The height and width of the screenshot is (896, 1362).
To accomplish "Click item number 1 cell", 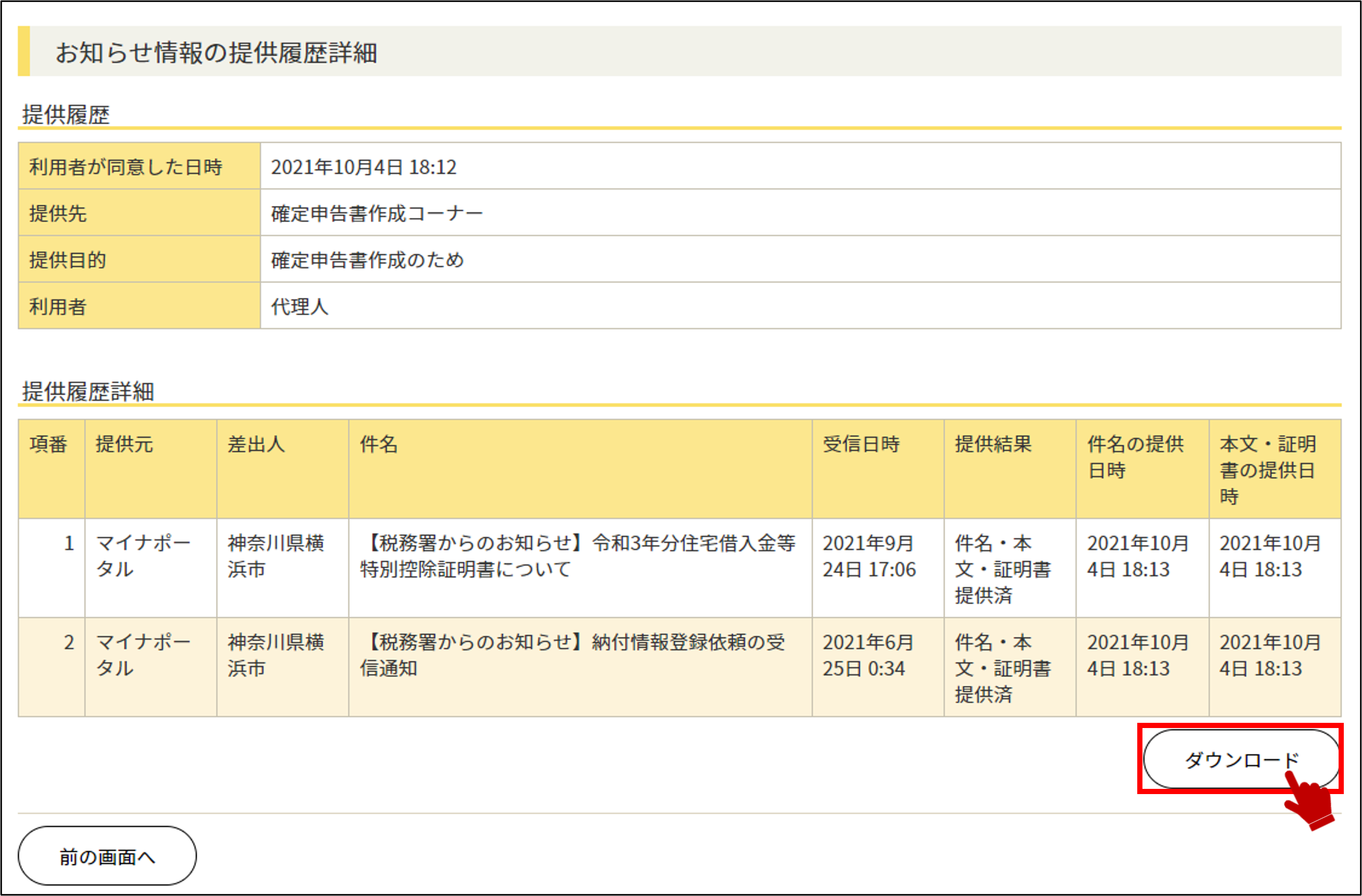I will pyautogui.click(x=52, y=567).
